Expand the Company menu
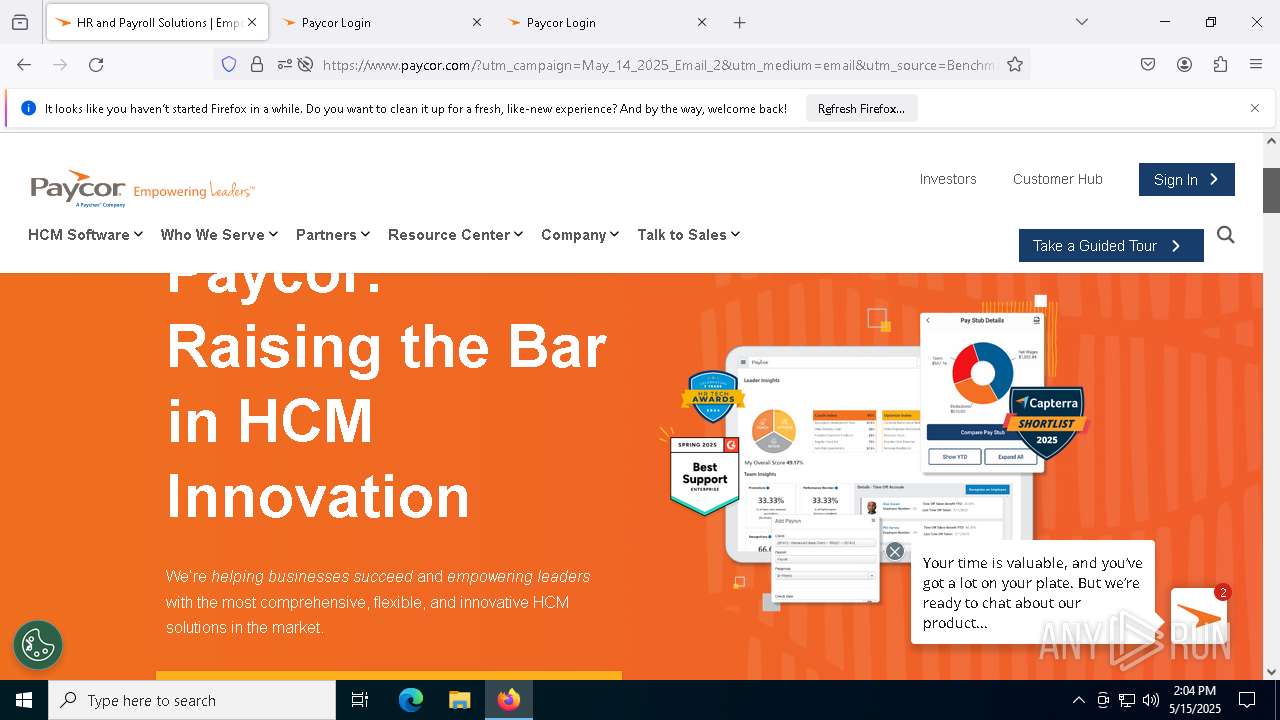The height and width of the screenshot is (720, 1280). tap(580, 234)
